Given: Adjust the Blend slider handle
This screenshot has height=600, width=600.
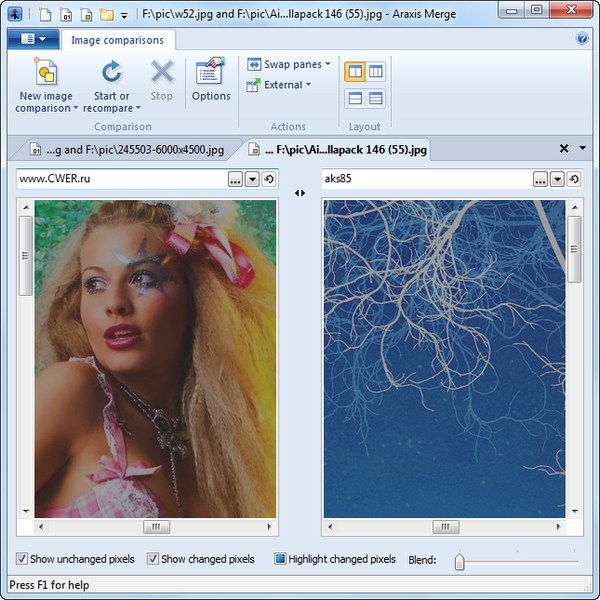Looking at the screenshot, I should pos(459,561).
